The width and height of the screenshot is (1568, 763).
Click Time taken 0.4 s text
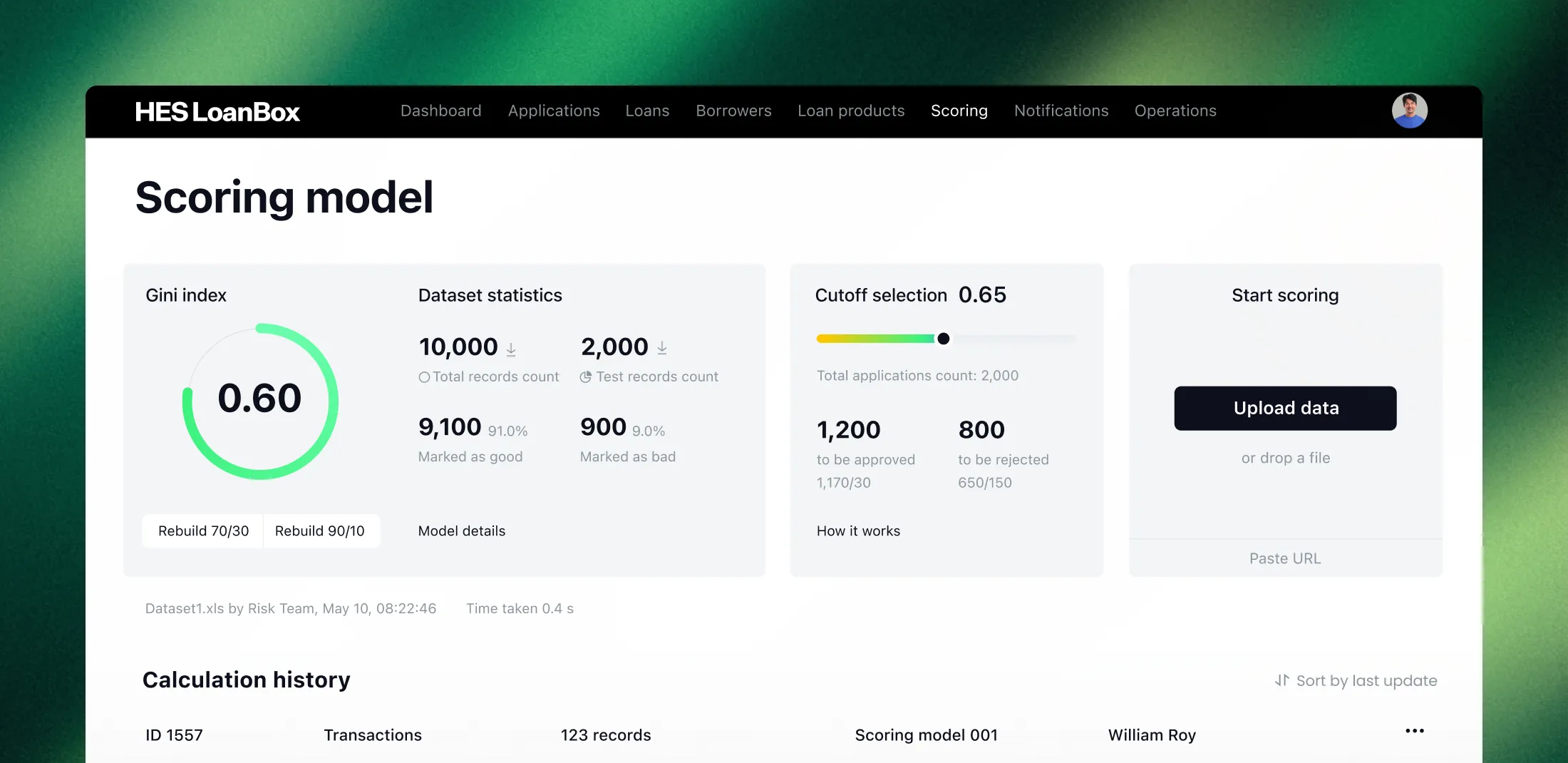point(520,608)
